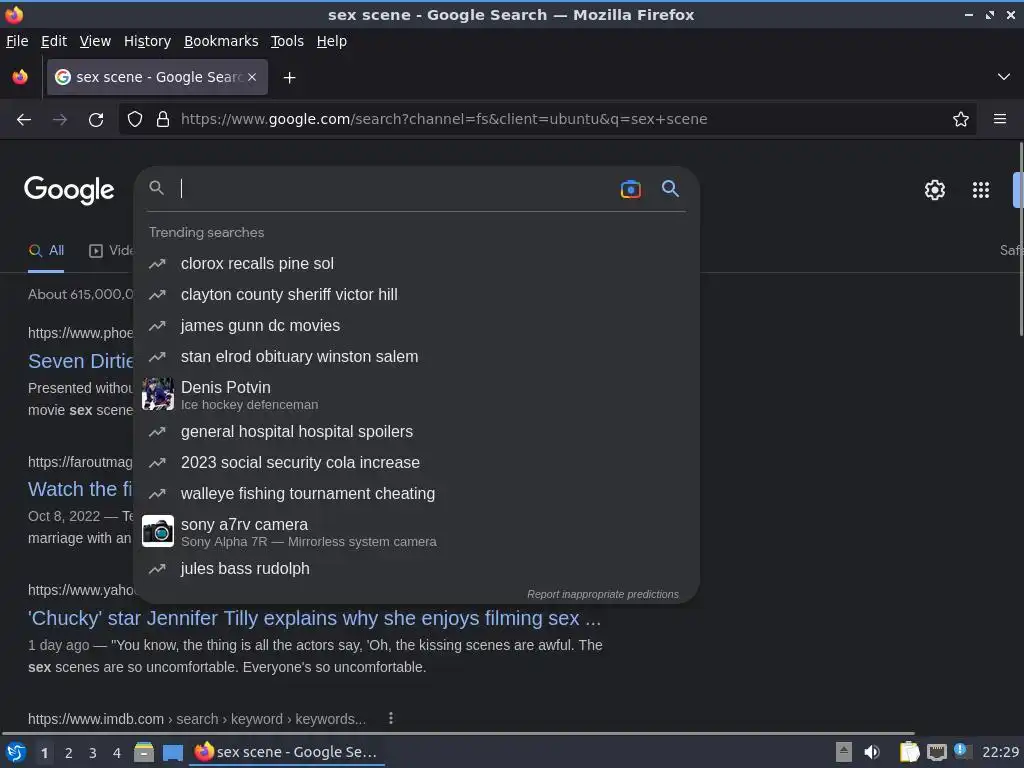This screenshot has height=768, width=1024.
Task: Open more options for imdb.com result
Action: (391, 718)
